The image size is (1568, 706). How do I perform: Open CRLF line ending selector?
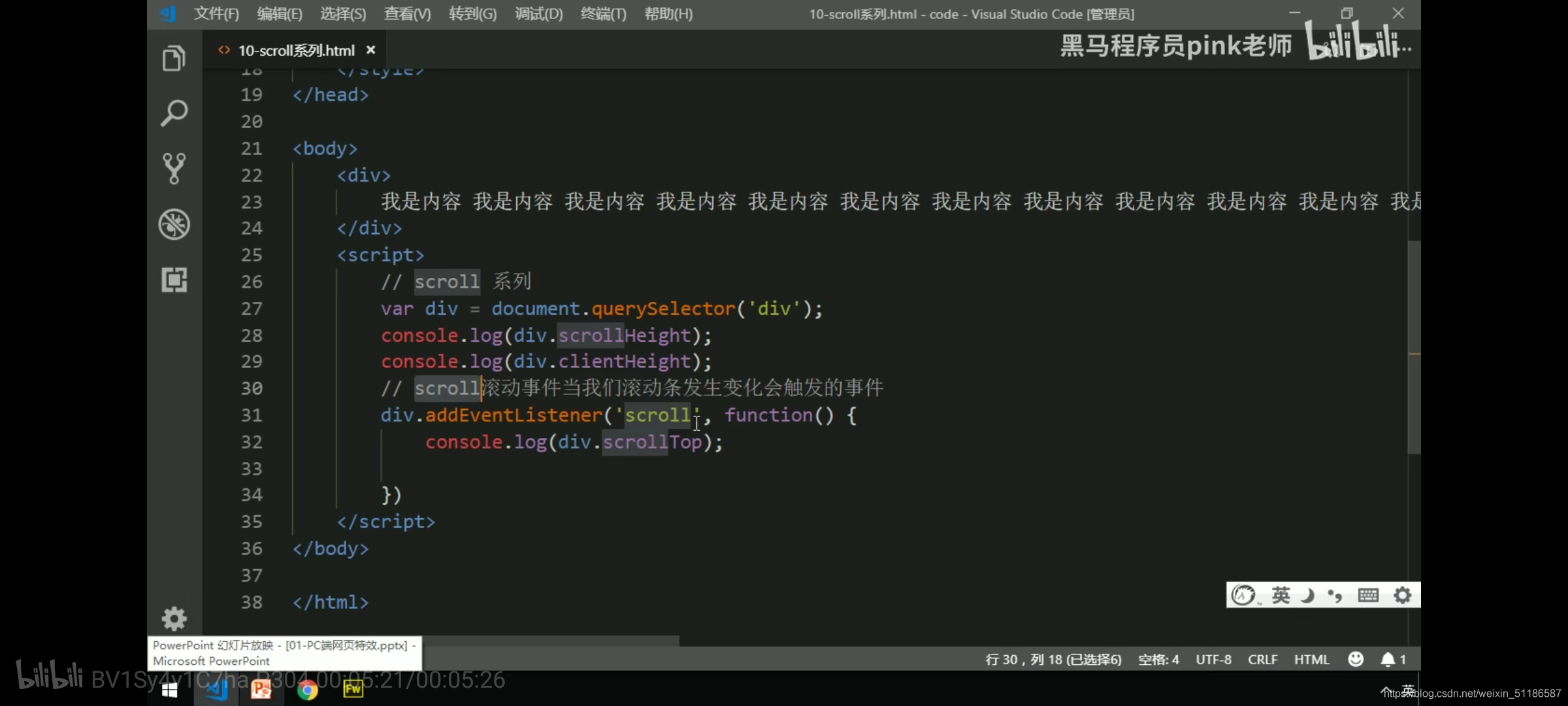coord(1262,660)
